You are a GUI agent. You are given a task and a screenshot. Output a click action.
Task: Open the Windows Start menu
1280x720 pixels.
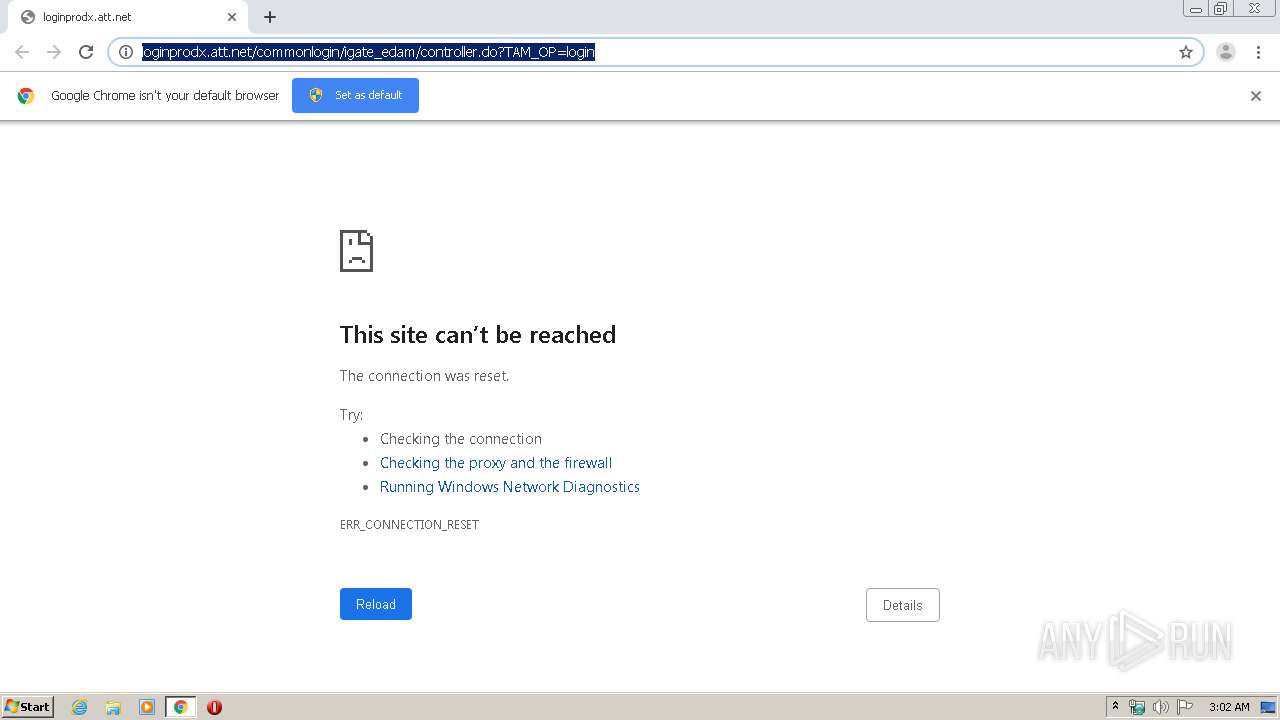[27, 707]
